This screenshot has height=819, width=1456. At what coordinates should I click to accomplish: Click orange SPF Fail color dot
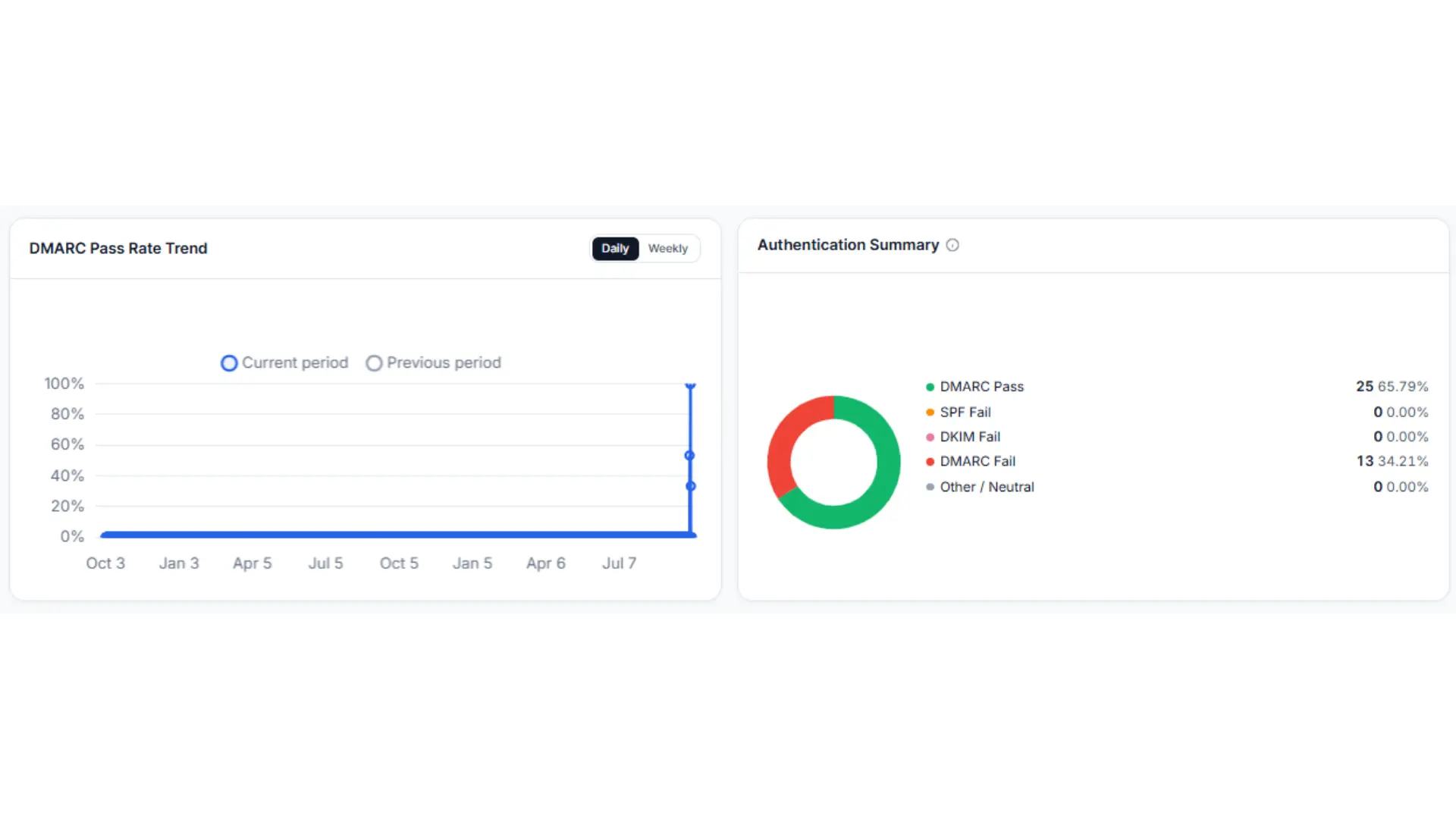[x=930, y=413]
